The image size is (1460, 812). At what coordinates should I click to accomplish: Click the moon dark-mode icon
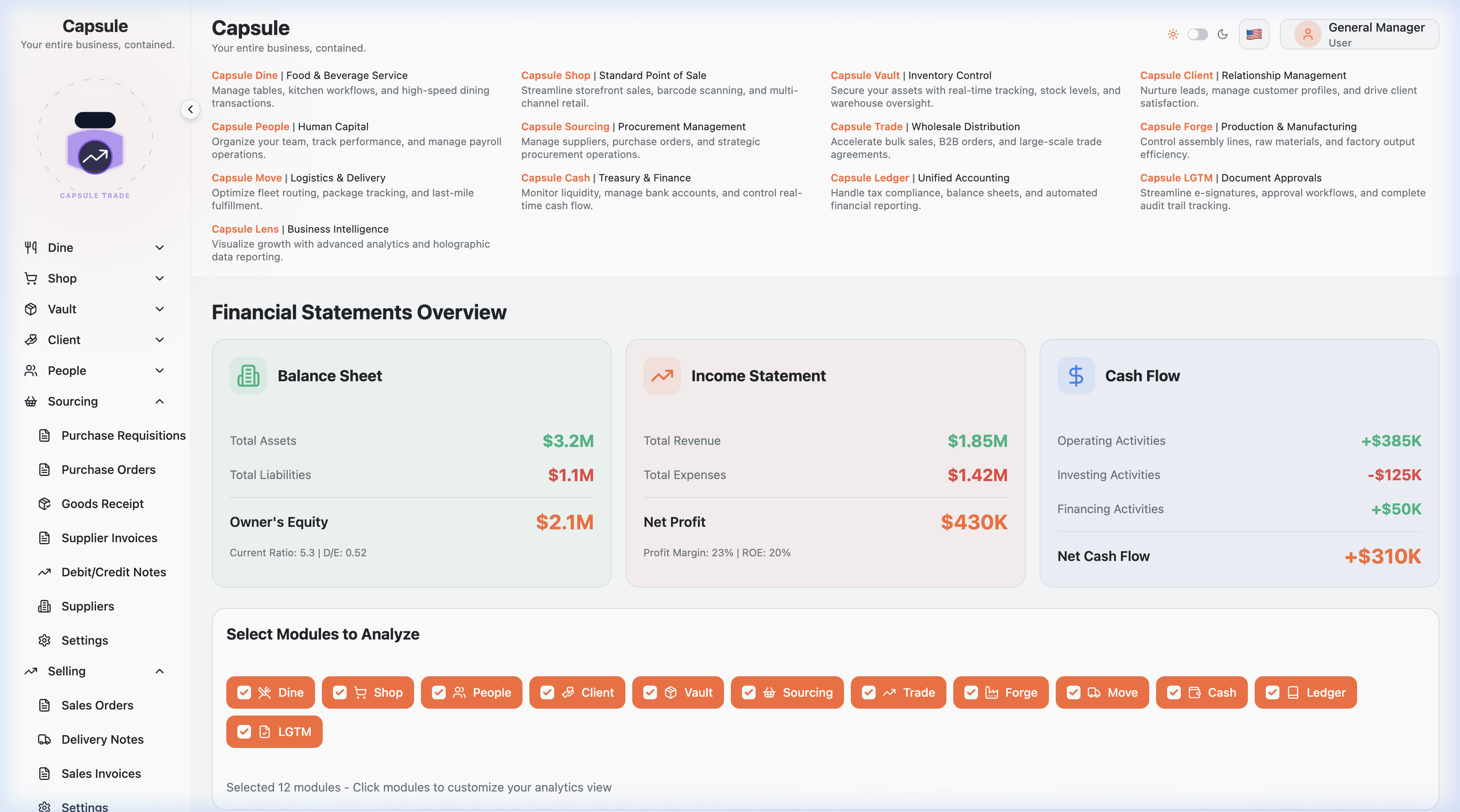tap(1223, 34)
